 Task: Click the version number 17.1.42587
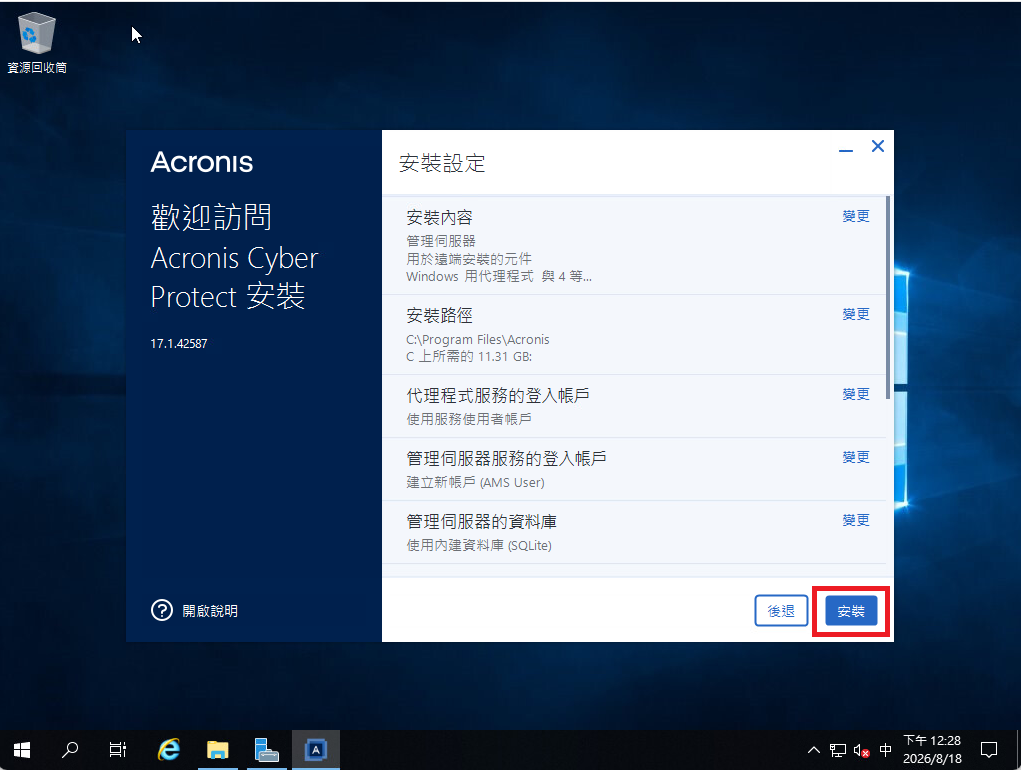pos(178,344)
